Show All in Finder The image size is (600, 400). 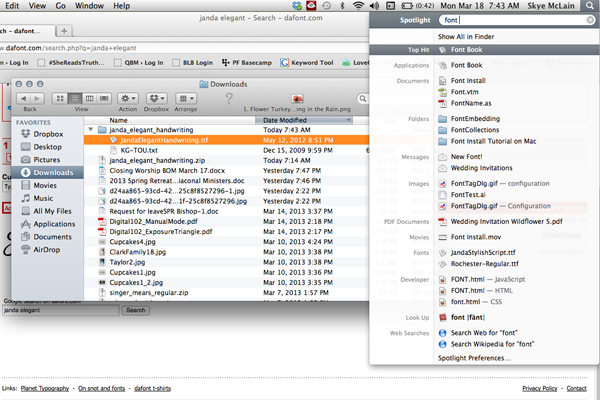[466, 37]
